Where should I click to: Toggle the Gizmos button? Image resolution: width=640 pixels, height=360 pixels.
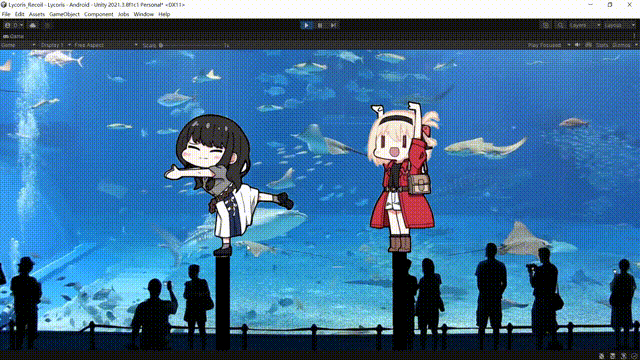621,45
